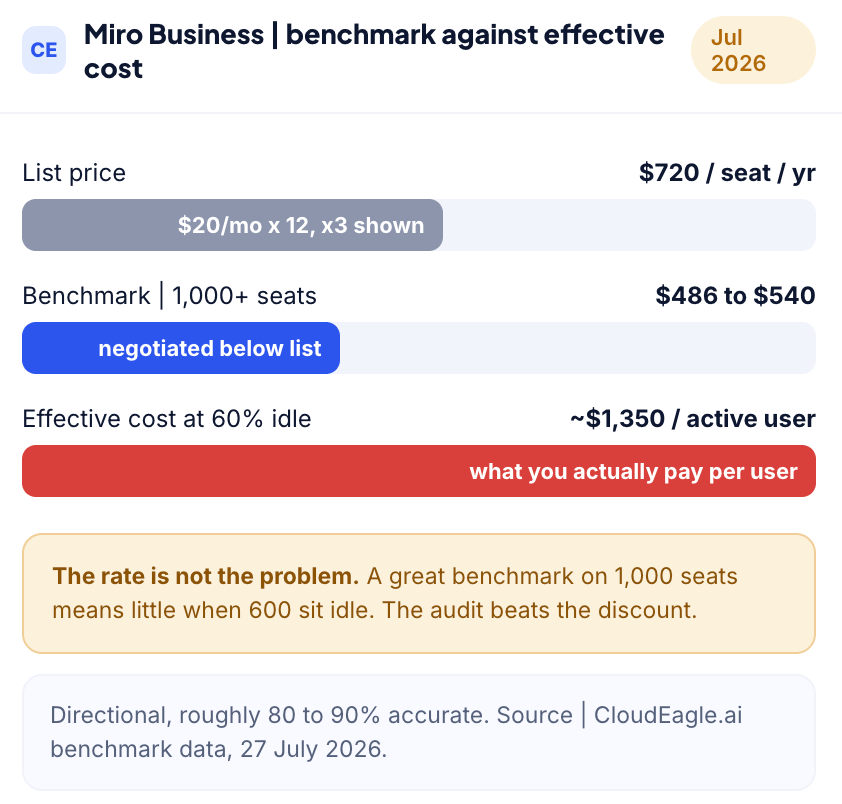Click the empty track of benchmark bar
Viewport: 842px width, 804px height.
pyautogui.click(x=578, y=348)
